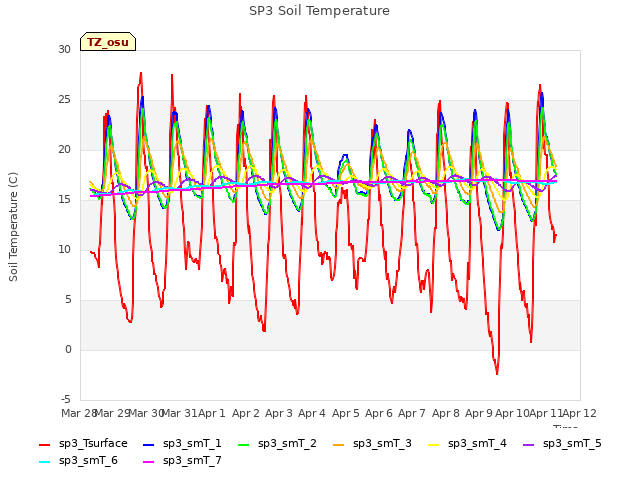The image size is (640, 480).
Task: Click blue sp3_smT_1 legend color marker
Action: tap(149, 444)
